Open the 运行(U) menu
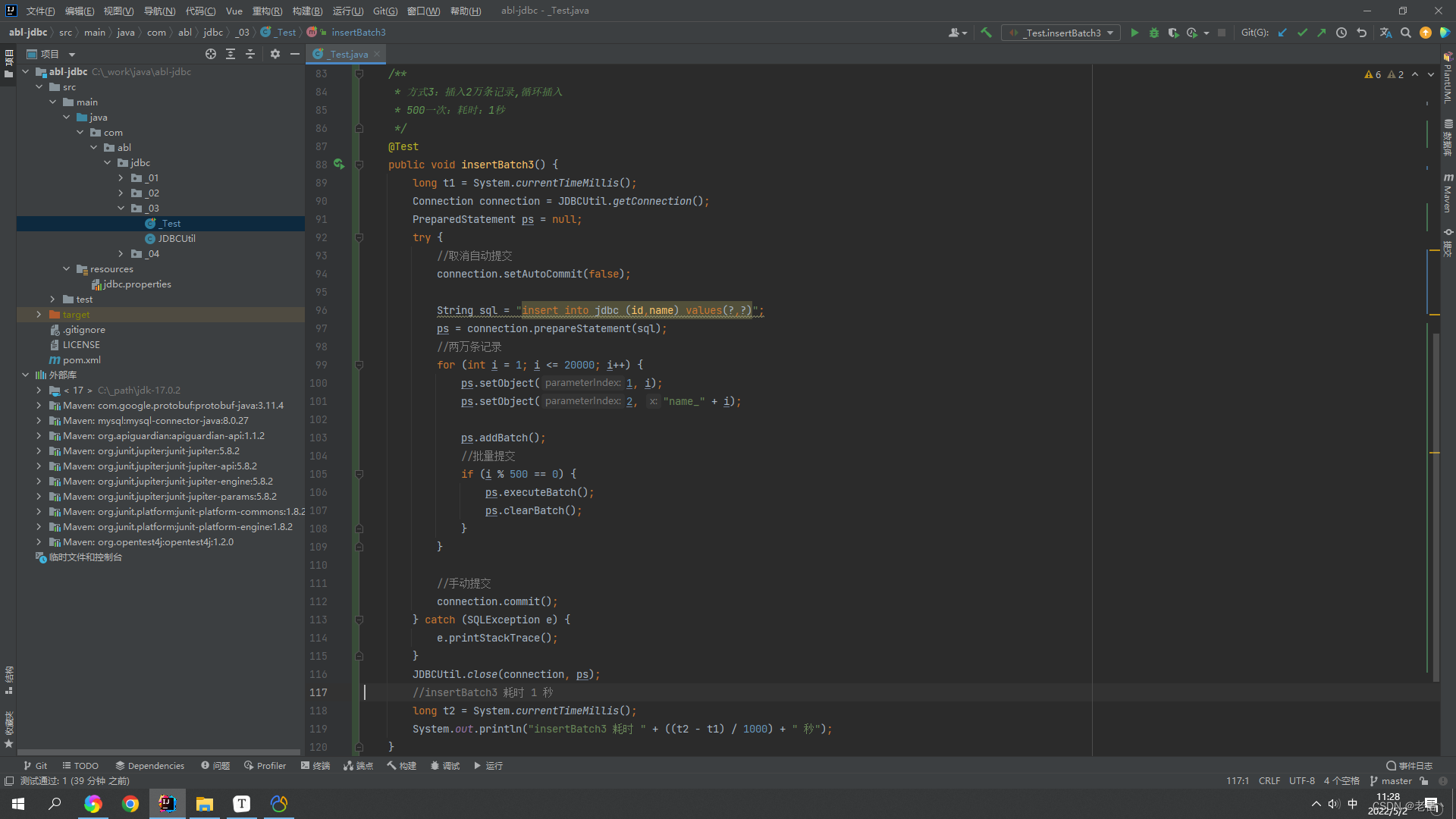The height and width of the screenshot is (819, 1456). pos(348,11)
